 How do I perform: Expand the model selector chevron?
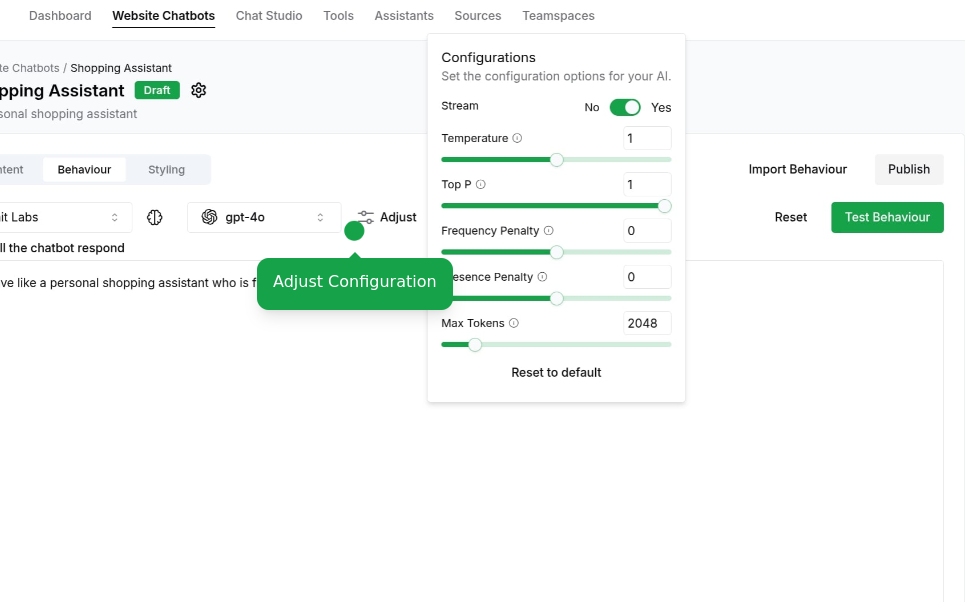320,217
